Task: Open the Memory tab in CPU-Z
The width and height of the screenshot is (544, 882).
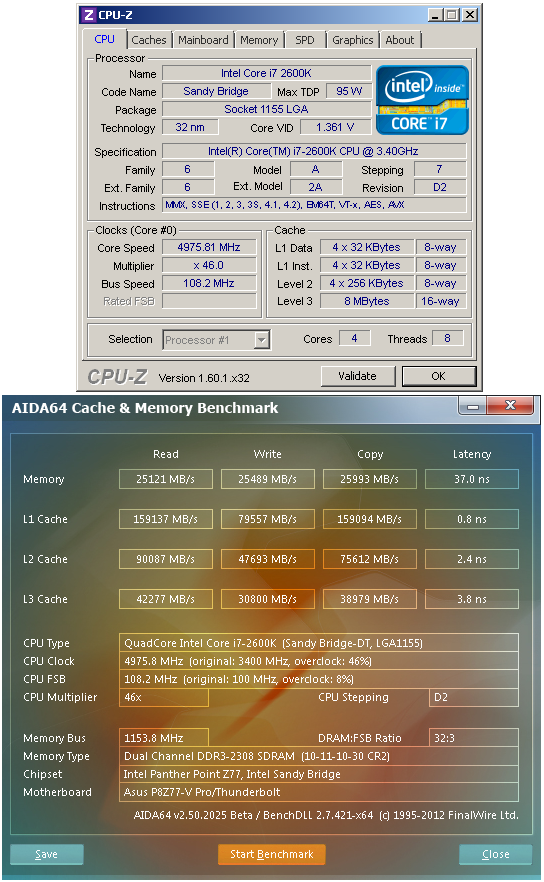Action: [259, 40]
